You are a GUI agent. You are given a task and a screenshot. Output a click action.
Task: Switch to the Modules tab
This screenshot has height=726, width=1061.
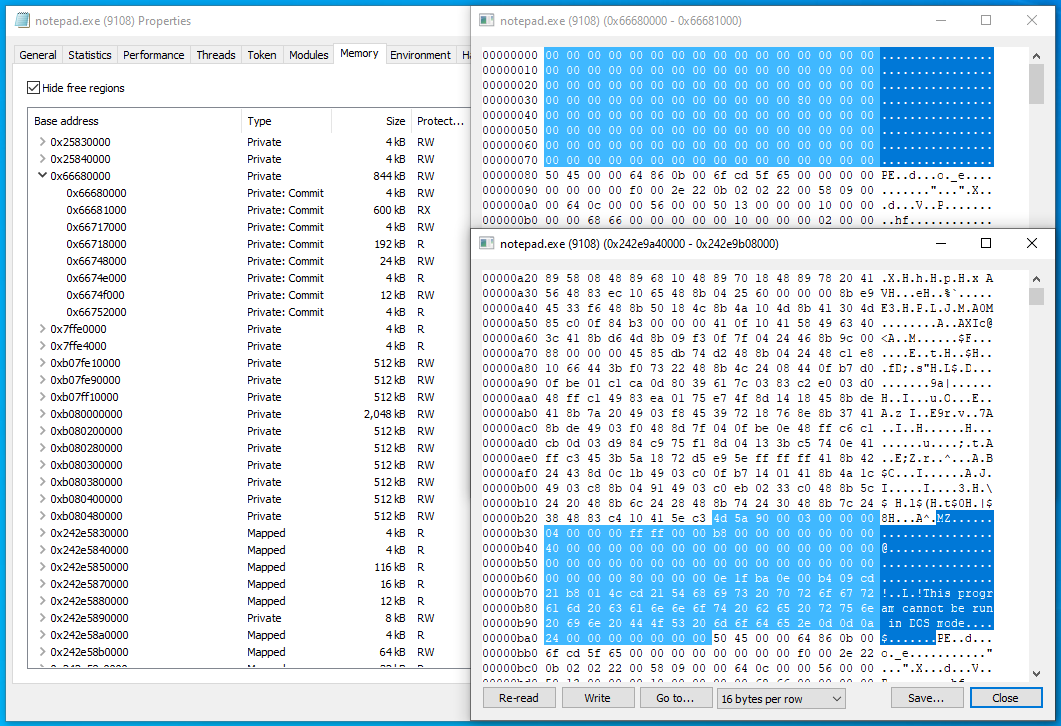308,55
